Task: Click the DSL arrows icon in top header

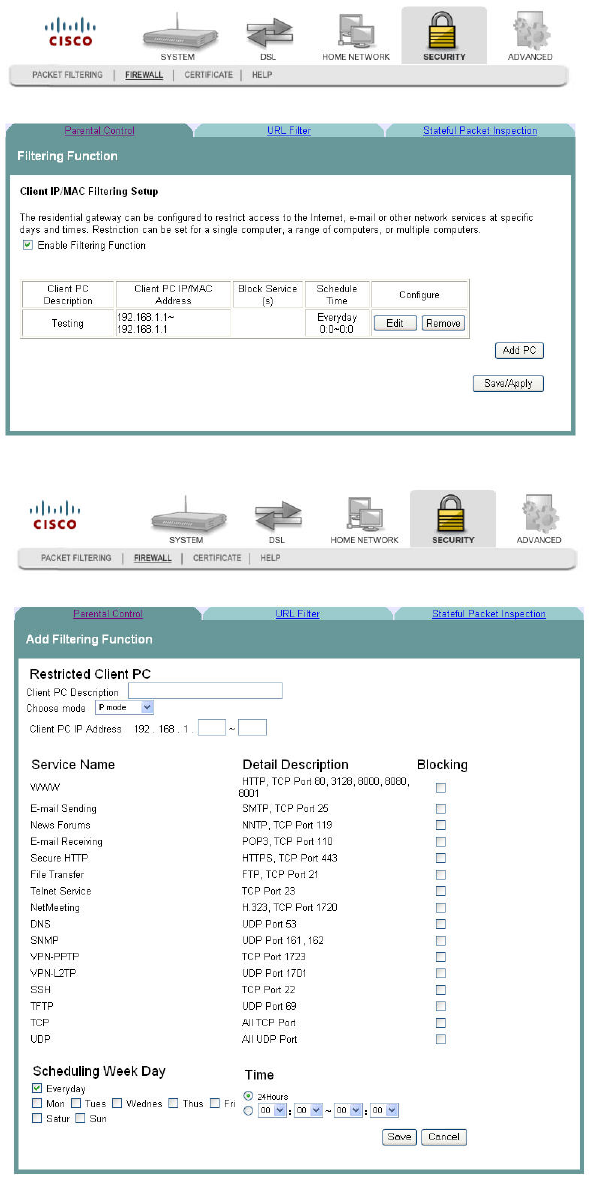Action: coord(269,35)
